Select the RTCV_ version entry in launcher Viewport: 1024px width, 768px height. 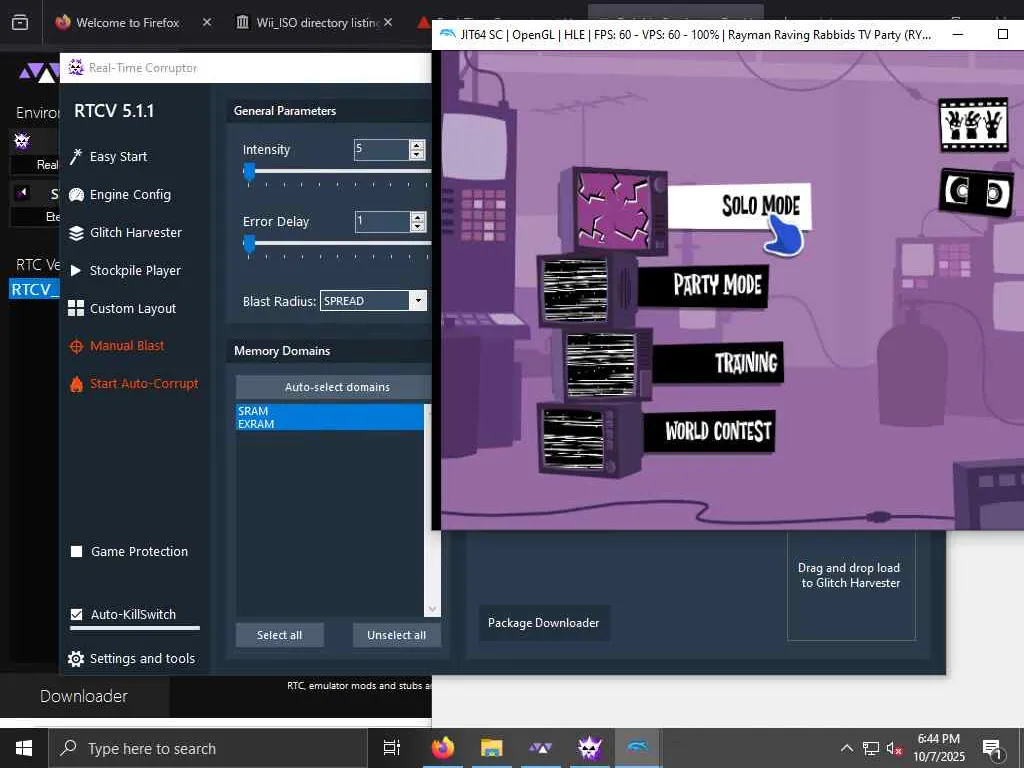pyautogui.click(x=35, y=289)
